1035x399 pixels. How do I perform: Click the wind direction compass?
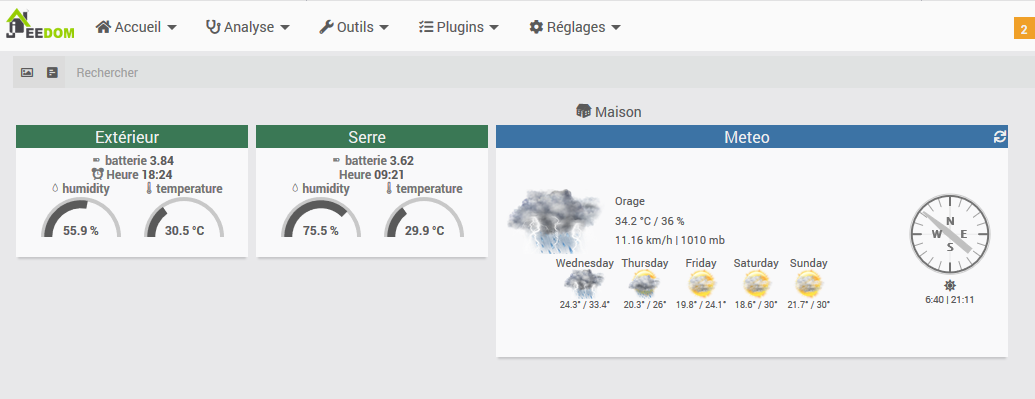point(950,234)
